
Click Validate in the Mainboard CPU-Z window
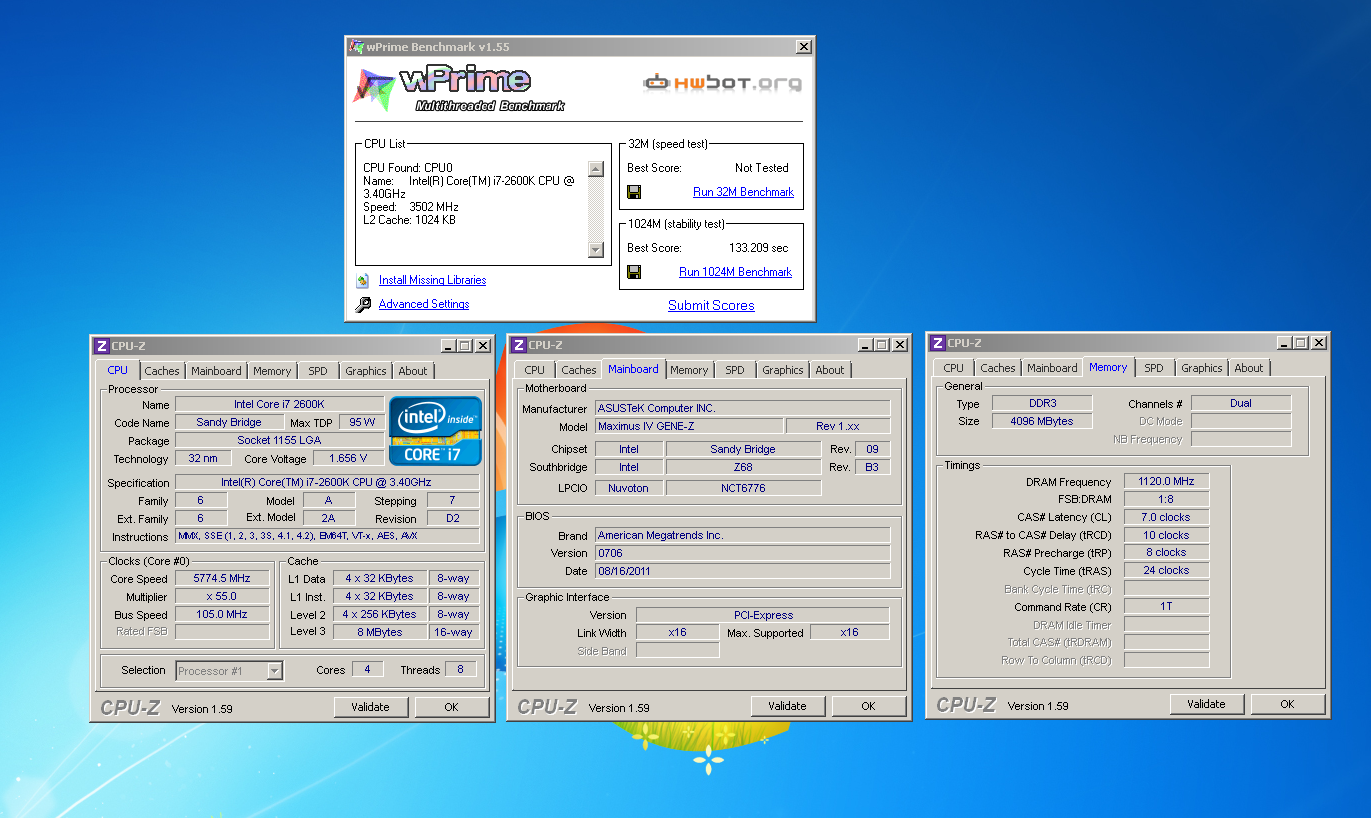click(787, 706)
